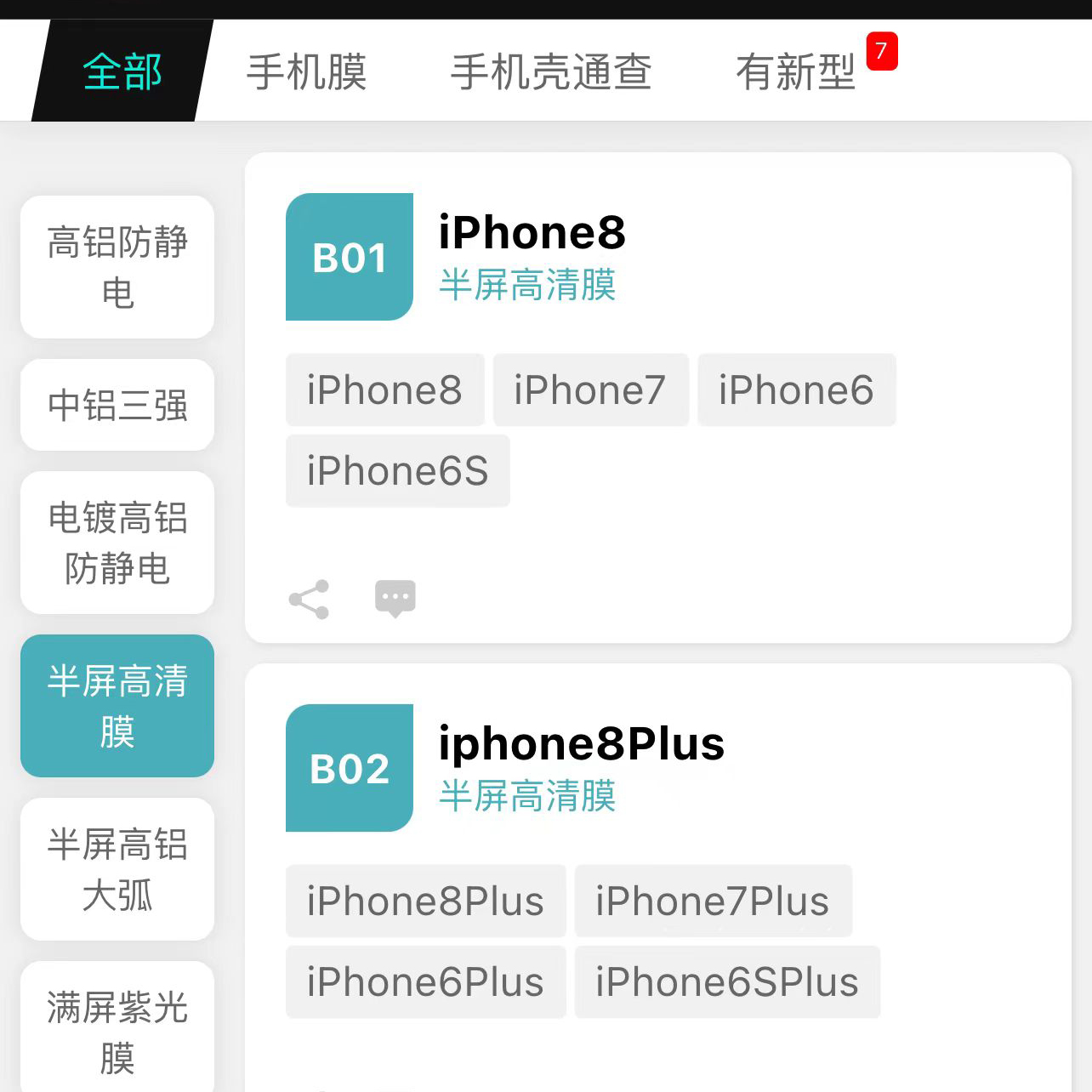Select the 中铝三强 sidebar category

point(117,405)
